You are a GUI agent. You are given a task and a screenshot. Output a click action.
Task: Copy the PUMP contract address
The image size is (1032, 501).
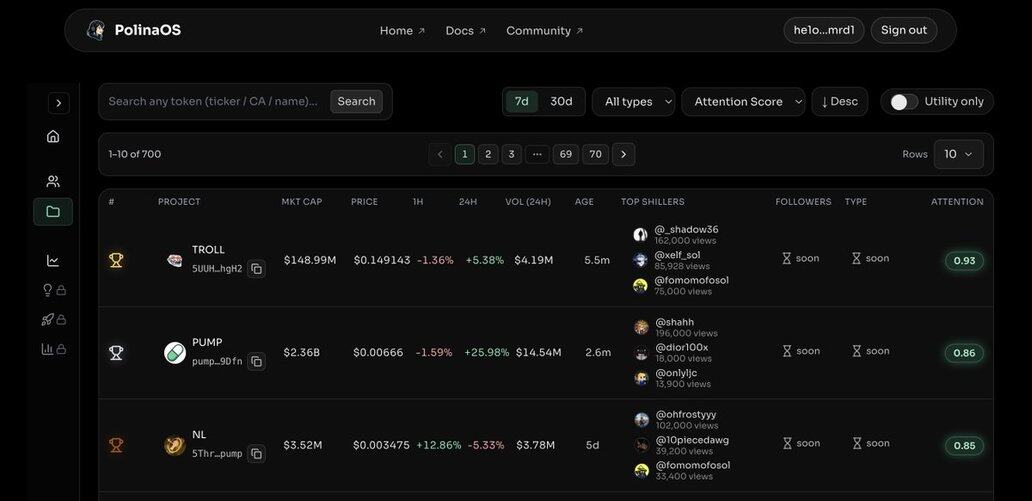point(256,361)
